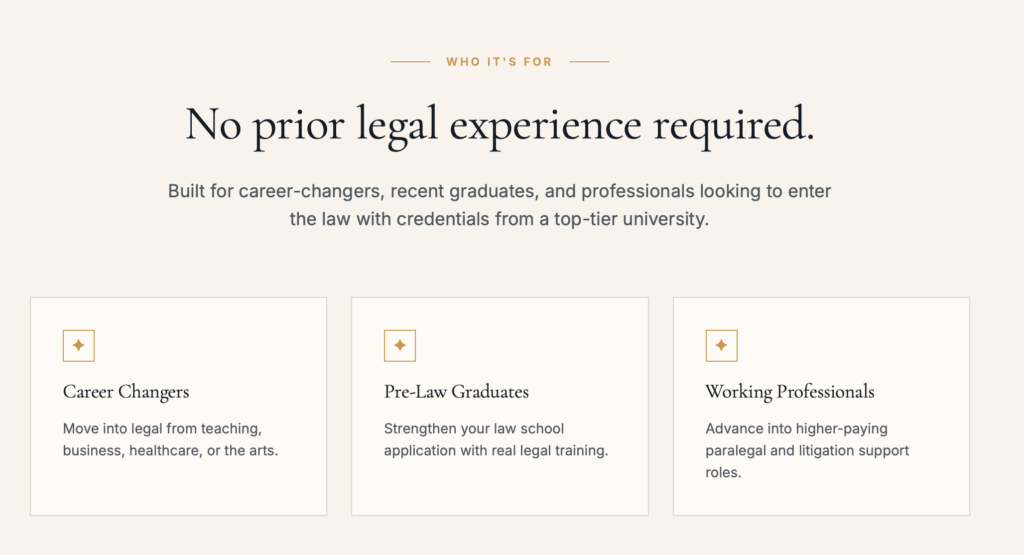
Task: Click the 'Built for career-changers' subtitle paragraph
Action: (500, 205)
